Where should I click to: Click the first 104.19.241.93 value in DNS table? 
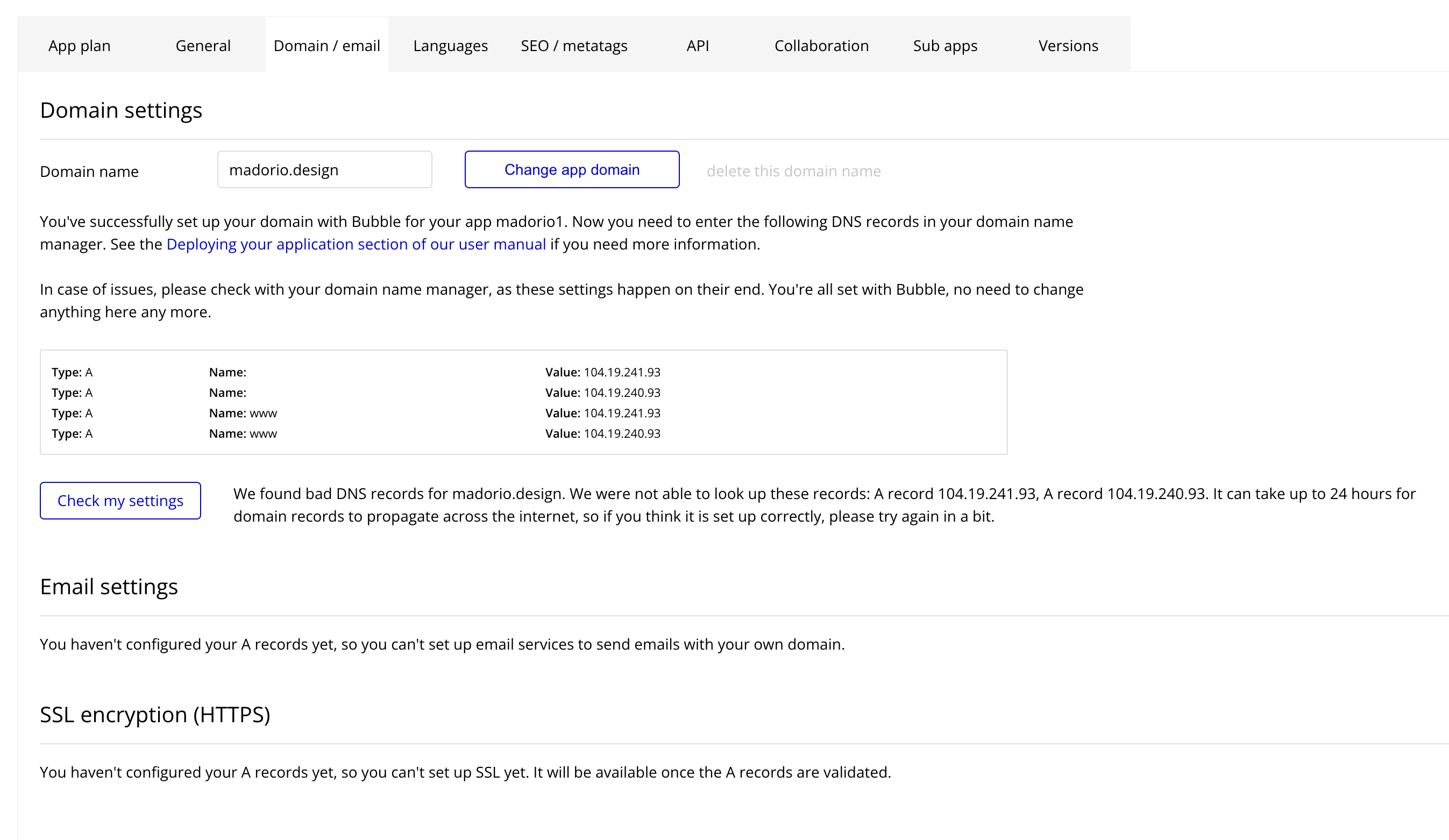pos(622,372)
